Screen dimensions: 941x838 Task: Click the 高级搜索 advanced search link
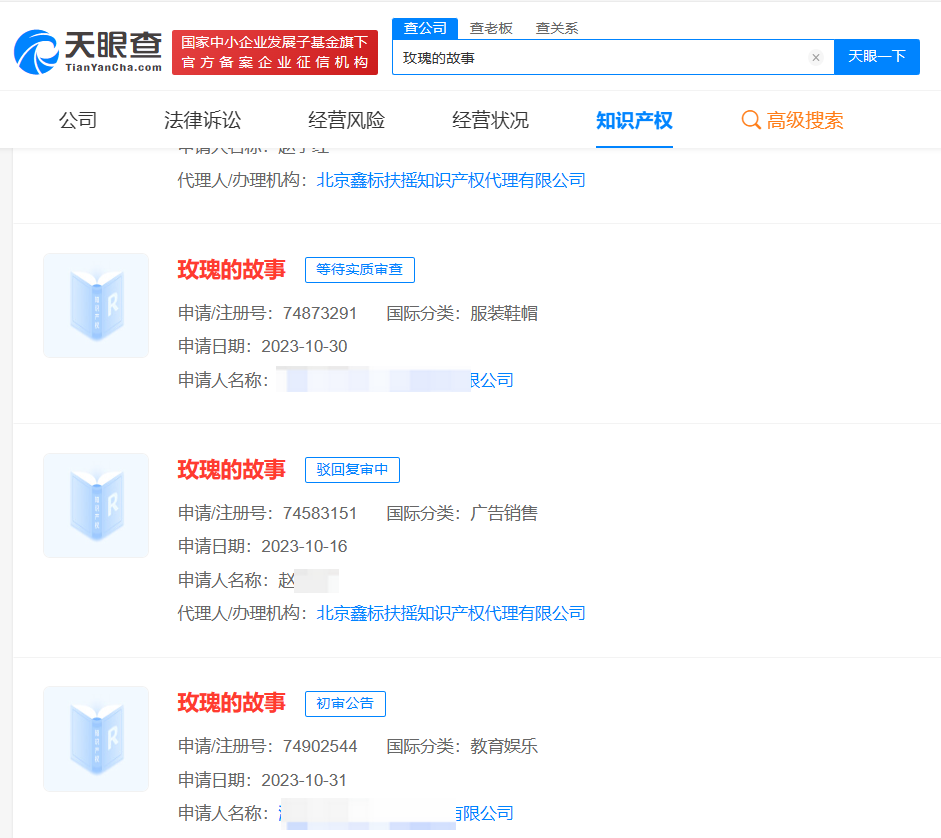pyautogui.click(x=805, y=119)
